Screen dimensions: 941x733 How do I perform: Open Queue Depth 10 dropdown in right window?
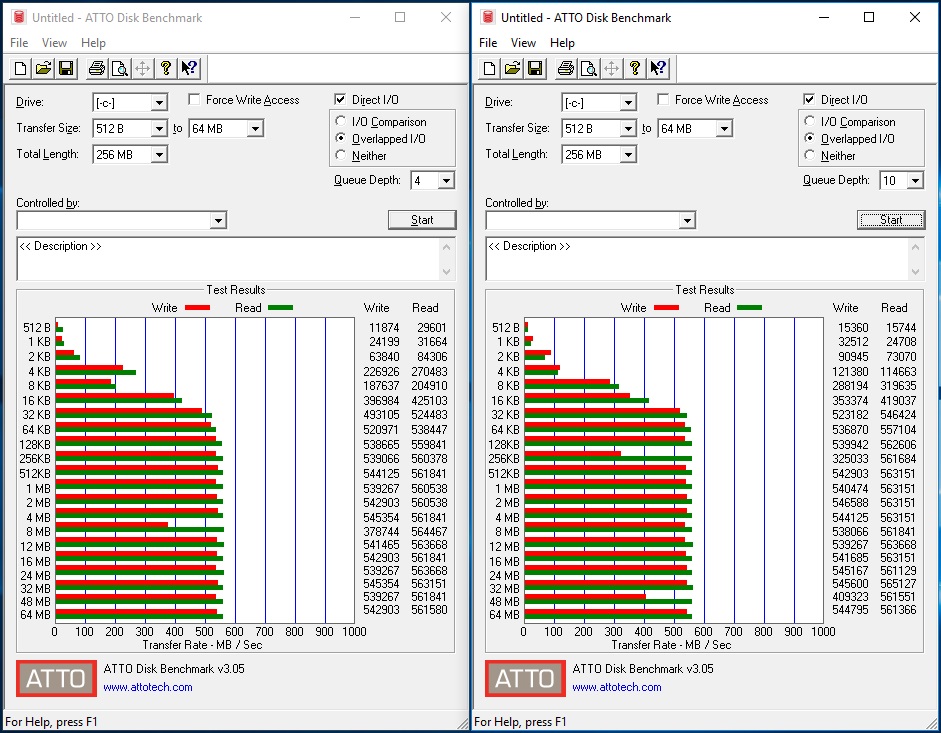coord(915,181)
